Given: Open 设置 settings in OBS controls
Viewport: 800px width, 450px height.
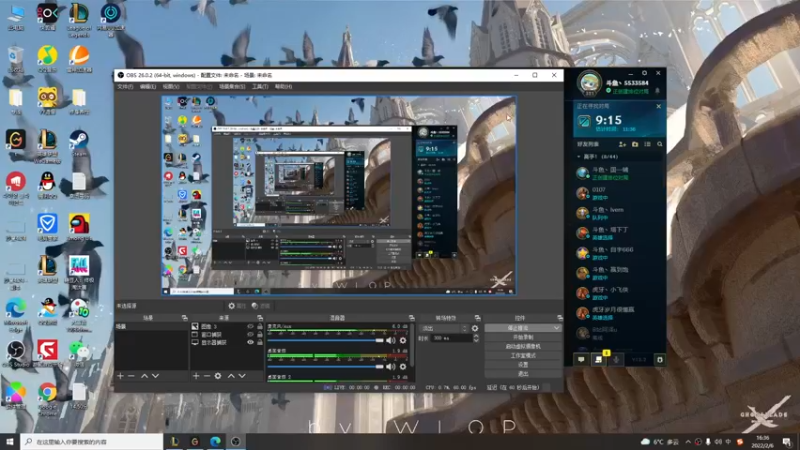Looking at the screenshot, I should 523,365.
